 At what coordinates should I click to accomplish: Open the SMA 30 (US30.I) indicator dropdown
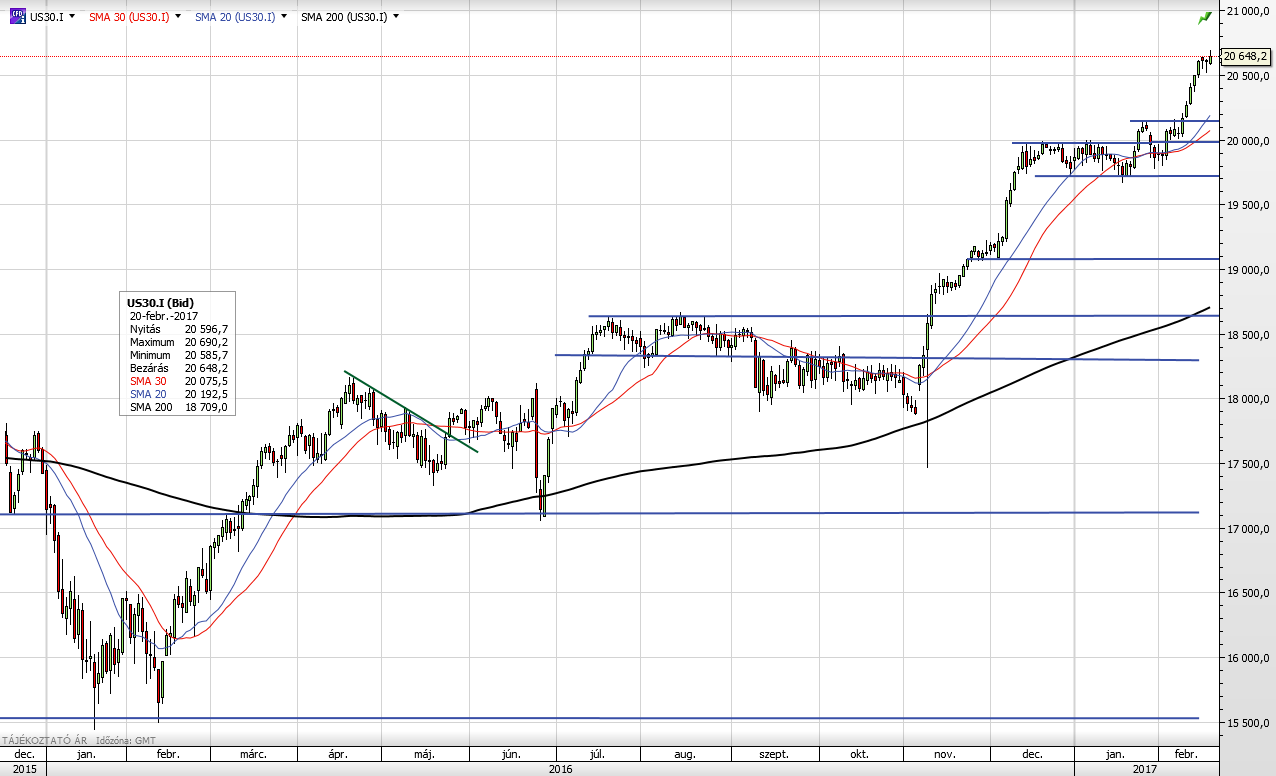click(x=179, y=17)
